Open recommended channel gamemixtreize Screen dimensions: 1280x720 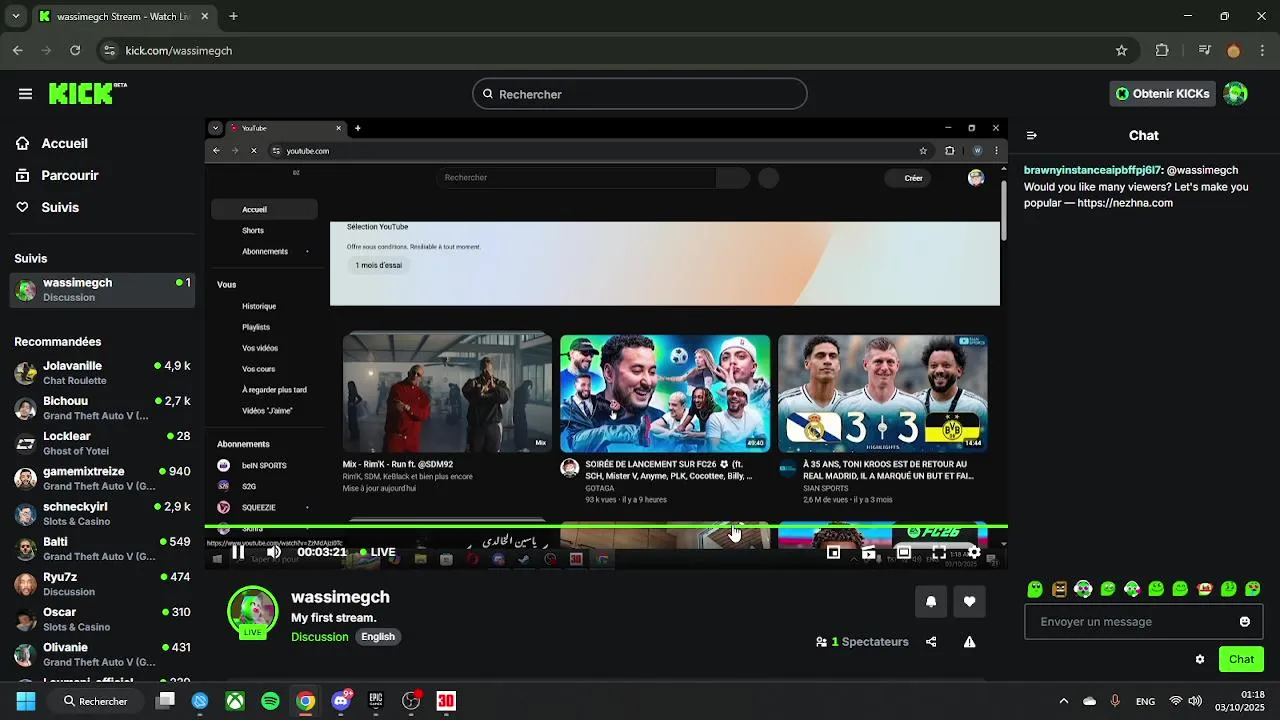coord(102,478)
